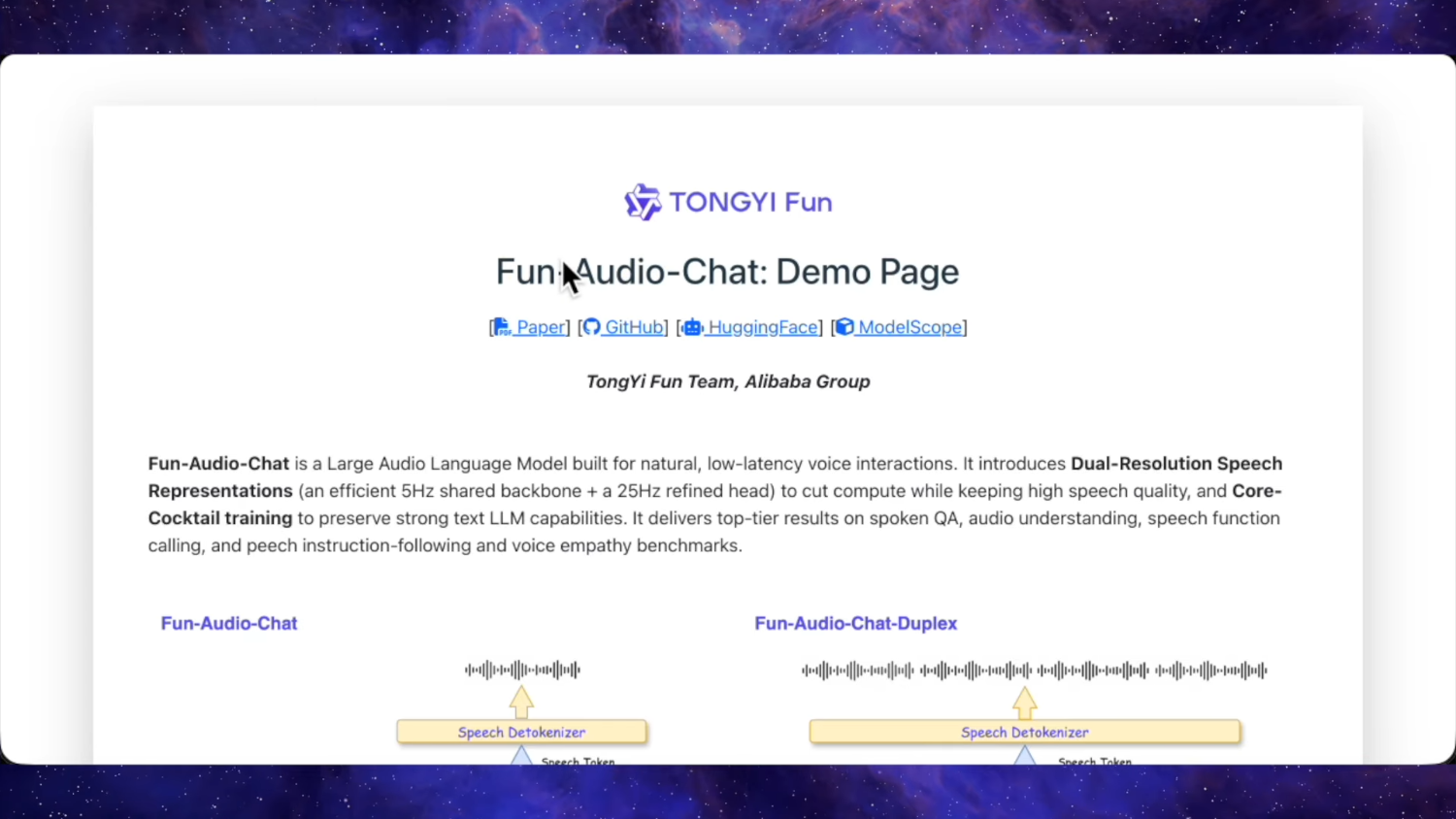The height and width of the screenshot is (819, 1456).
Task: Click the HuggingFace robot icon
Action: 692,327
